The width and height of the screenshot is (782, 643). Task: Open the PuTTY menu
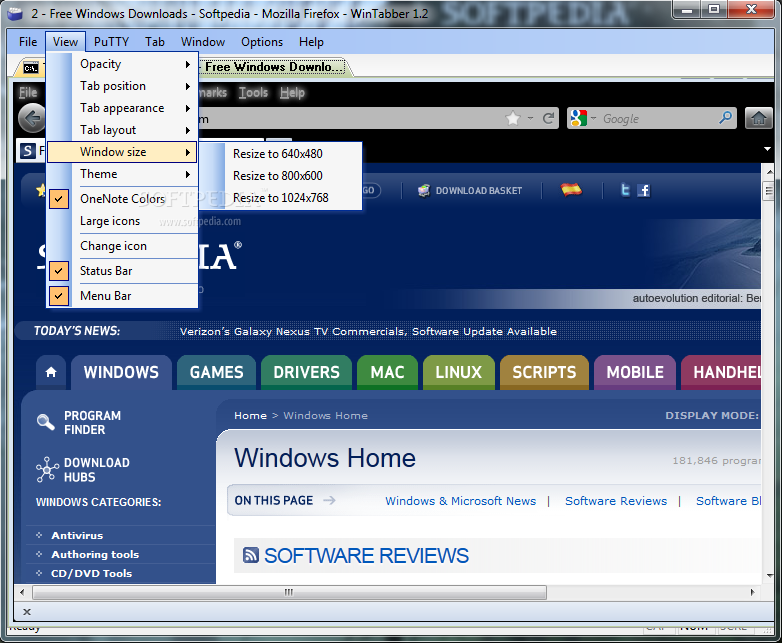[x=111, y=42]
